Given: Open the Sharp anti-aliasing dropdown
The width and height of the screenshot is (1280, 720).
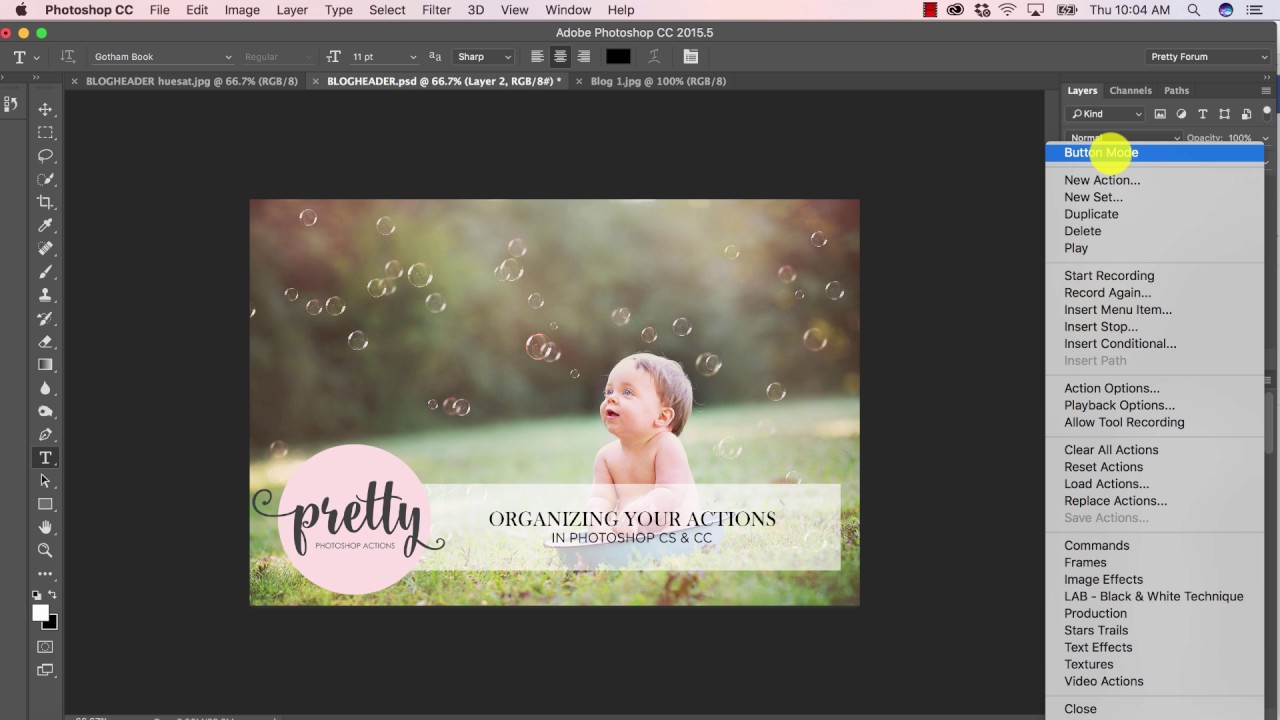Looking at the screenshot, I should point(485,57).
